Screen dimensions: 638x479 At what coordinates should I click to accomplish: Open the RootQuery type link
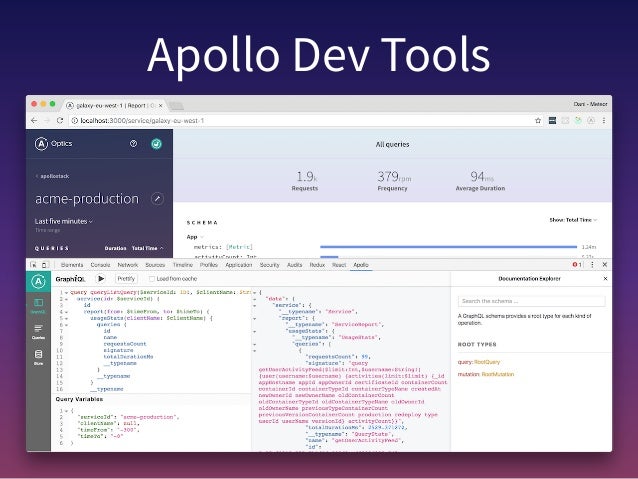pyautogui.click(x=487, y=362)
